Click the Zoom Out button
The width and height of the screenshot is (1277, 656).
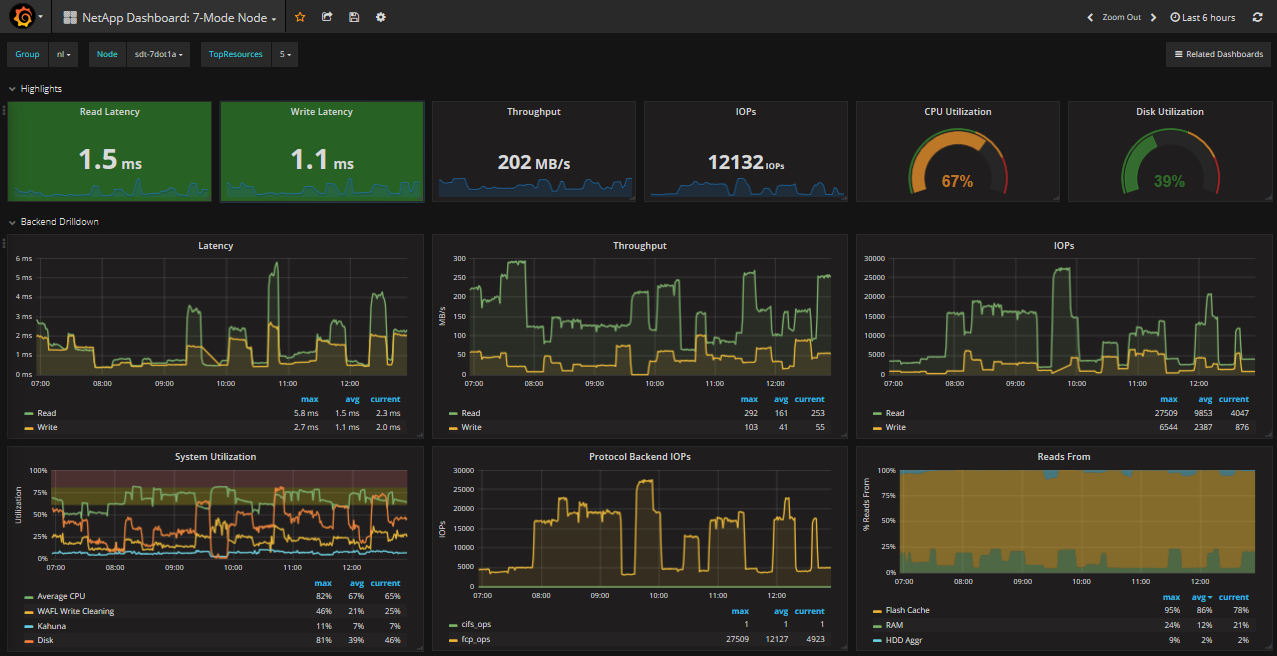1121,17
